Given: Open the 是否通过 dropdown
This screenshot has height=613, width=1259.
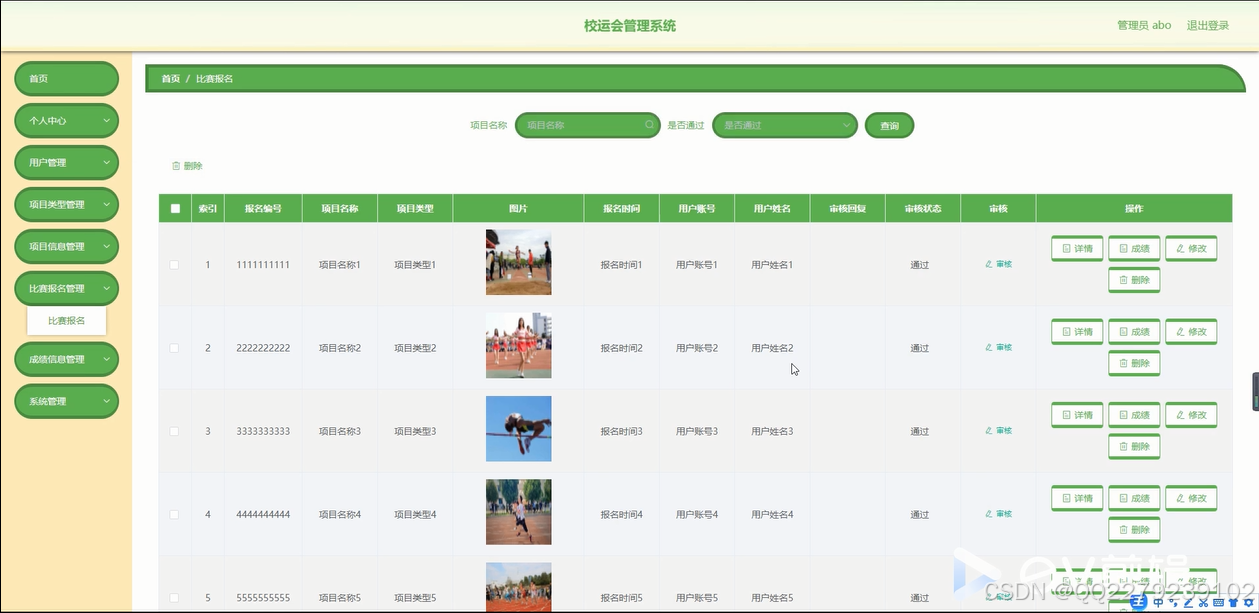Looking at the screenshot, I should (785, 126).
